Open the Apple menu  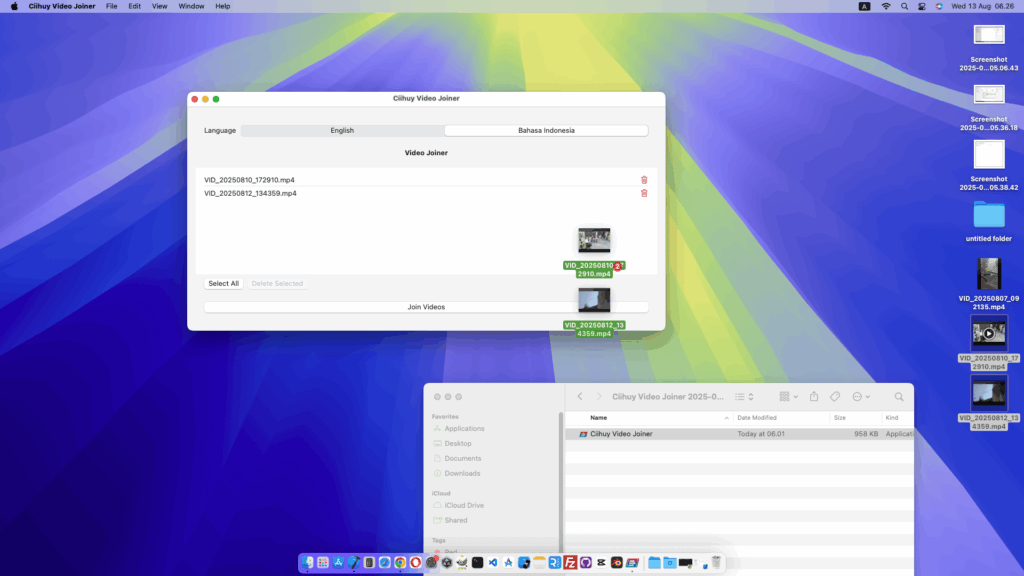(14, 7)
